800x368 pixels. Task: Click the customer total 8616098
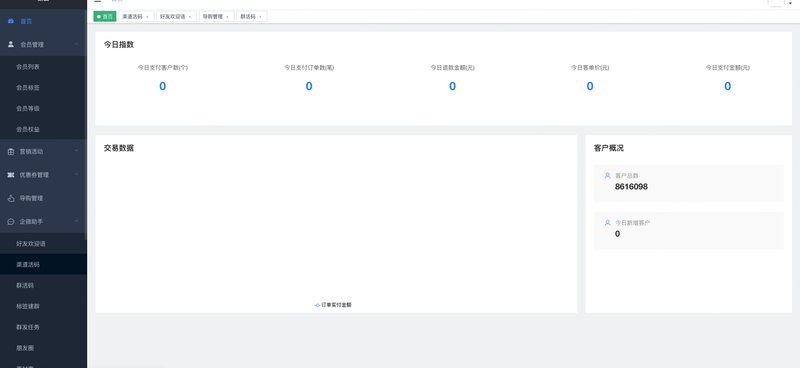pyautogui.click(x=631, y=187)
